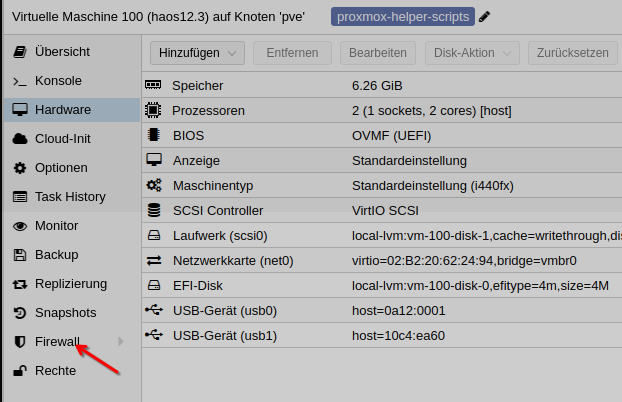Click the pencil edit tag icon

coord(485,17)
